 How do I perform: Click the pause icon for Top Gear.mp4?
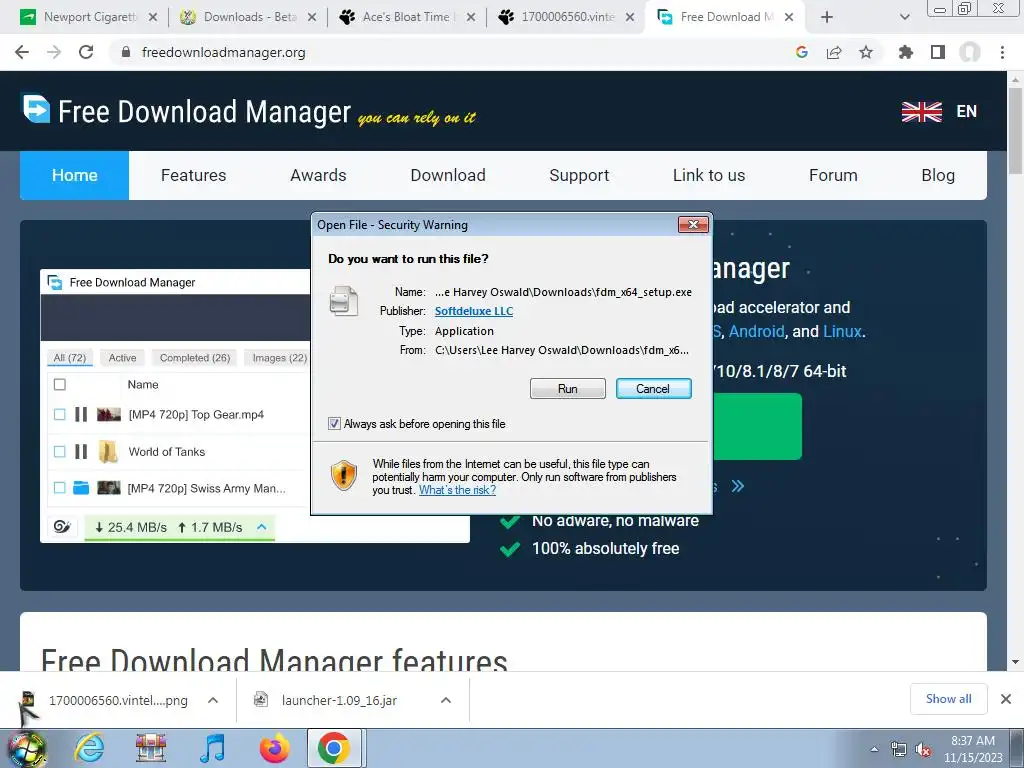(81, 414)
